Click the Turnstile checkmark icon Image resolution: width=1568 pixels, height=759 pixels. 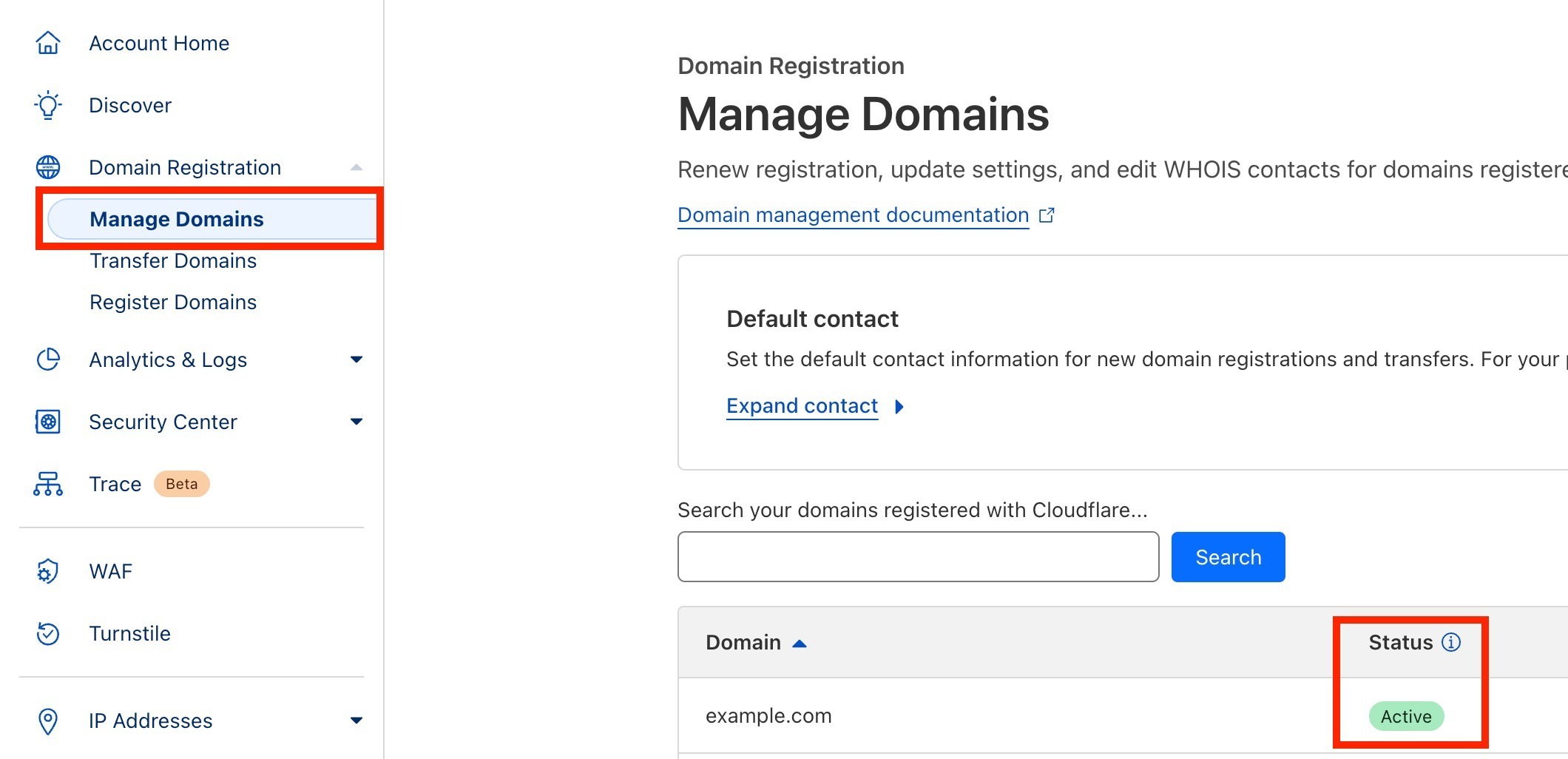[48, 633]
